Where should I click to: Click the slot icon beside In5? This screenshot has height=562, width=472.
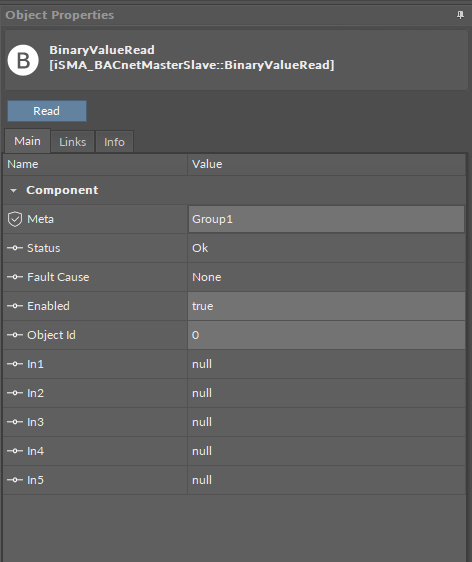[x=15, y=480]
